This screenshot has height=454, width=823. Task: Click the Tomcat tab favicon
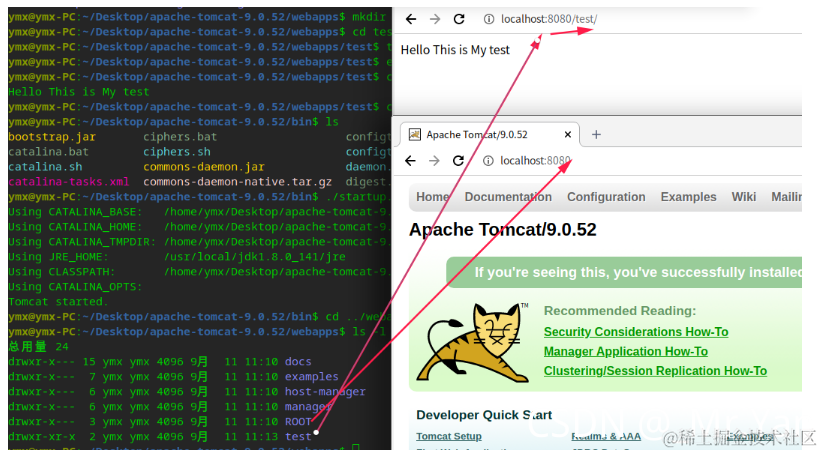(415, 134)
